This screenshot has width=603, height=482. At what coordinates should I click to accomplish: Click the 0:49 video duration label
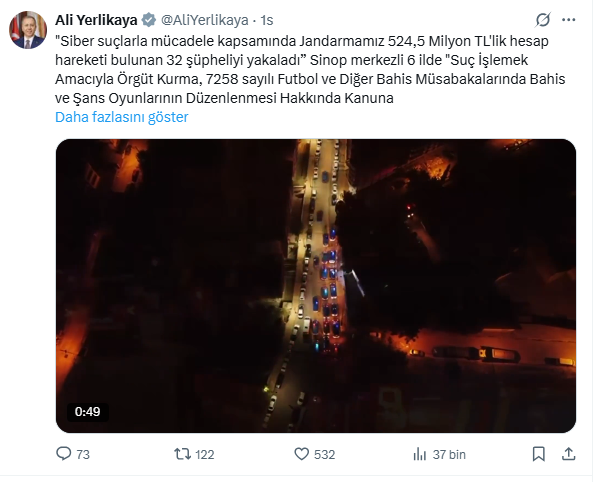(x=88, y=412)
